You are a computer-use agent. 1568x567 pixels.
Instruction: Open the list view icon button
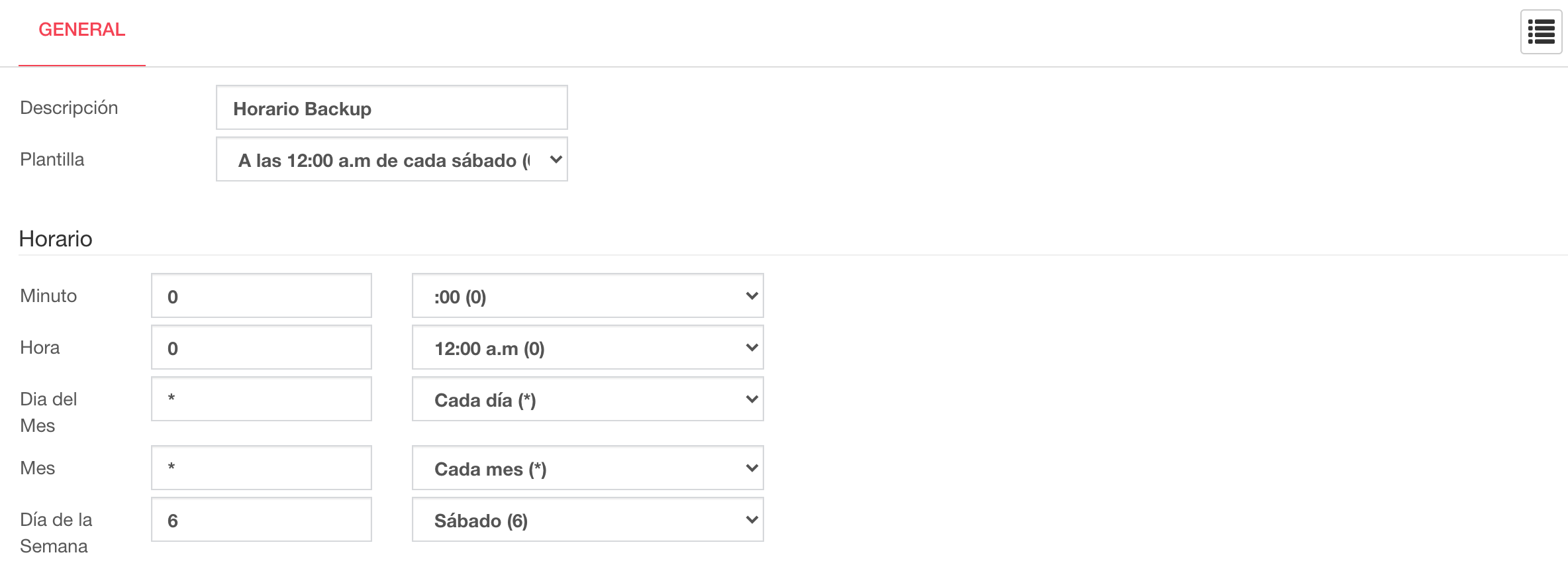pos(1541,32)
